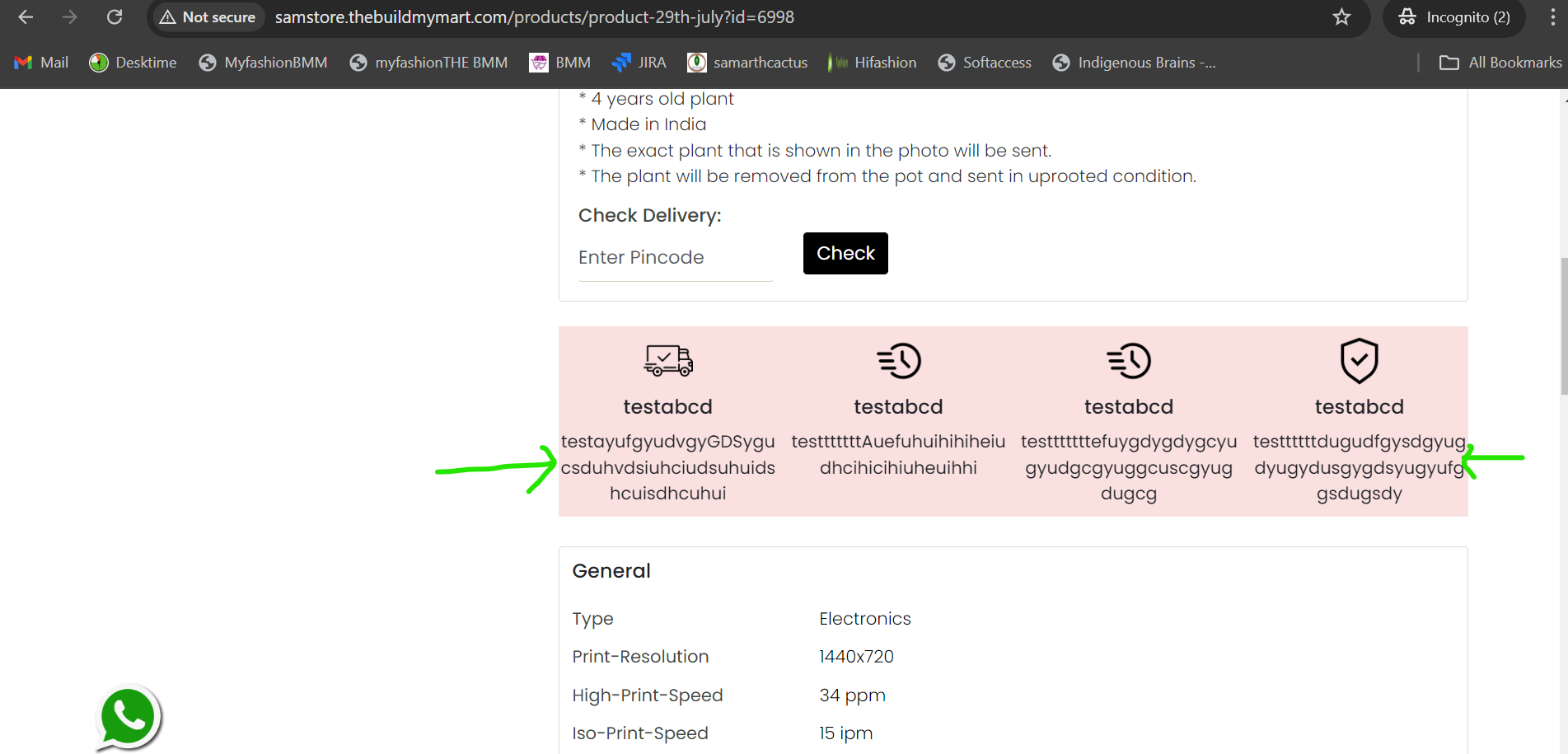The image size is (1568, 754).
Task: Click the '4 years old plant' line
Action: tap(656, 99)
